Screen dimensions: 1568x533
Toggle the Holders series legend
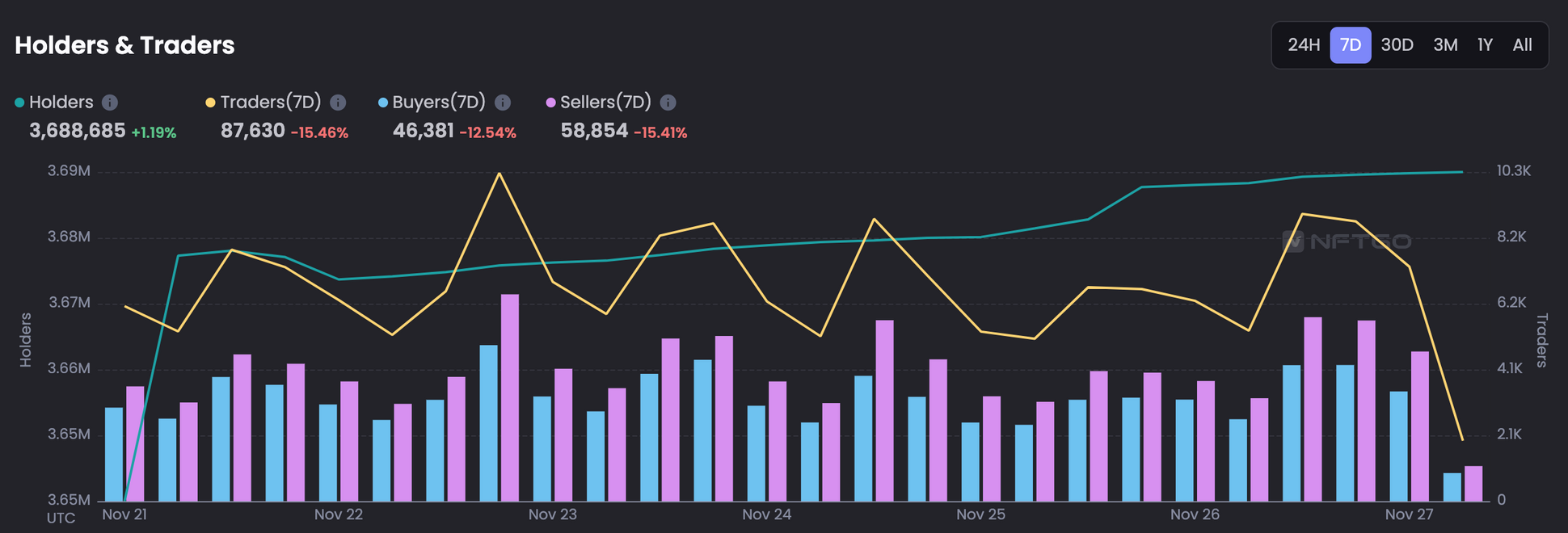[61, 103]
